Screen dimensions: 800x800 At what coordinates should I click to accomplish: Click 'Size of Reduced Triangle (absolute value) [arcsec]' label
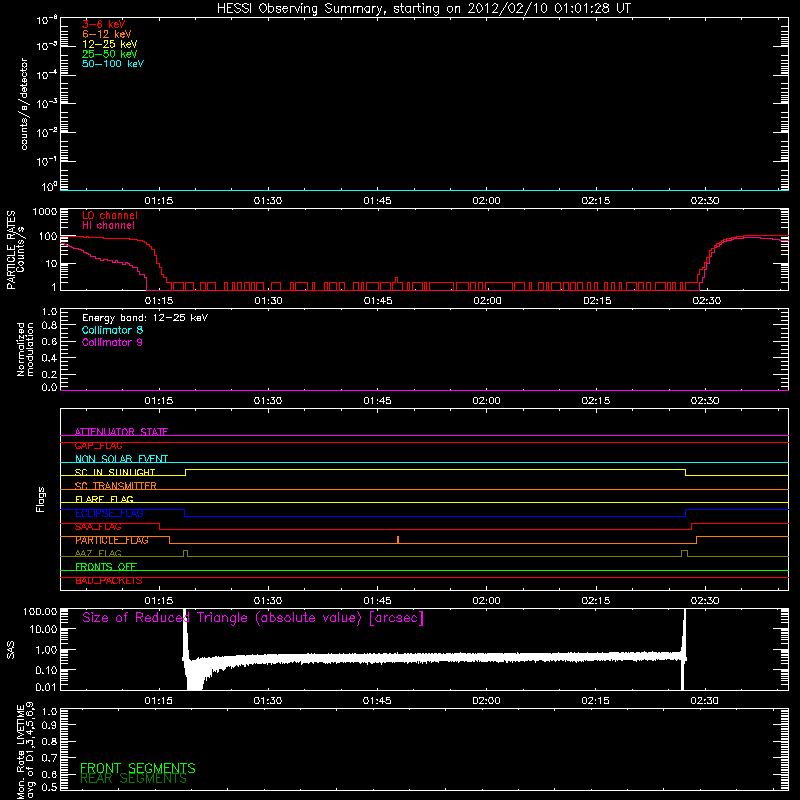pos(253,618)
